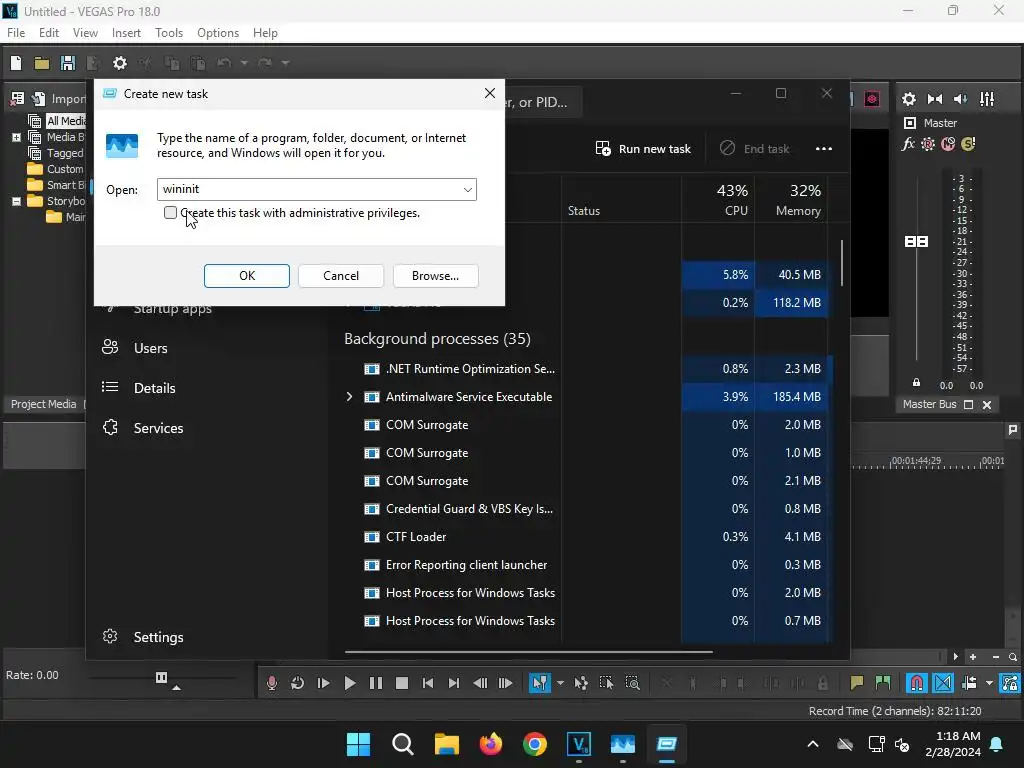Click Browse... in Create new task

coord(436,276)
